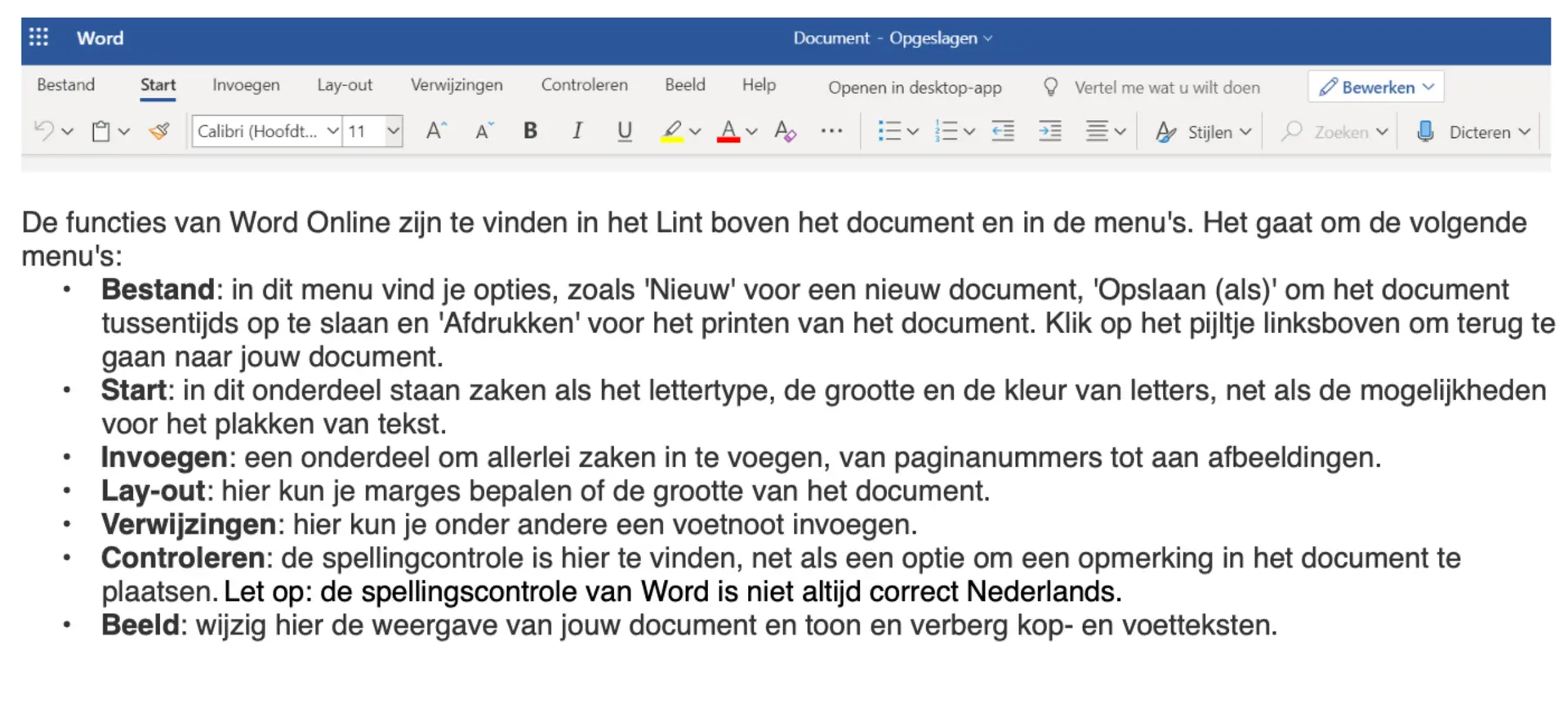The width and height of the screenshot is (1568, 708).
Task: Click the Document title in the header
Action: pyautogui.click(x=831, y=38)
